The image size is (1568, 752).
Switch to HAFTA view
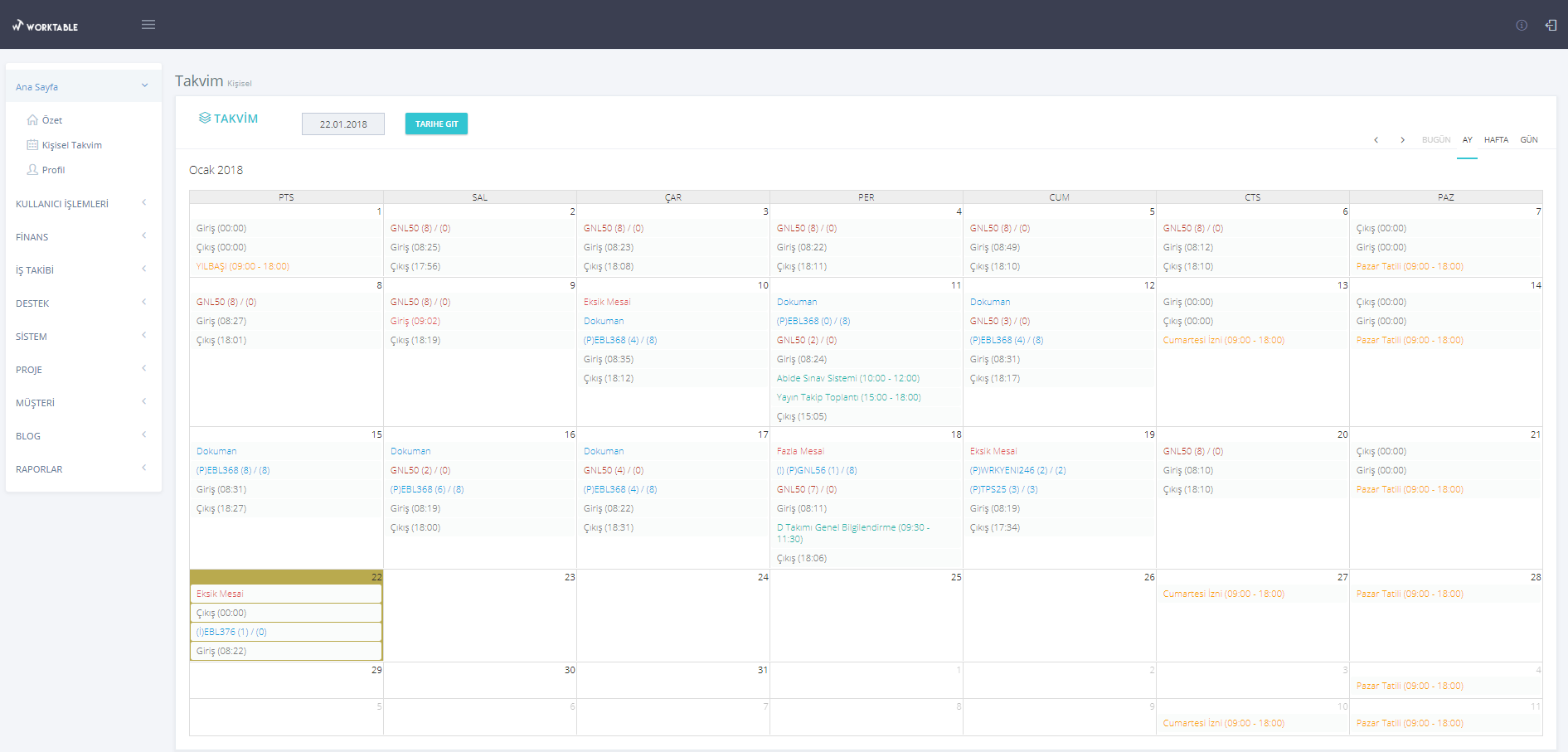[1496, 140]
